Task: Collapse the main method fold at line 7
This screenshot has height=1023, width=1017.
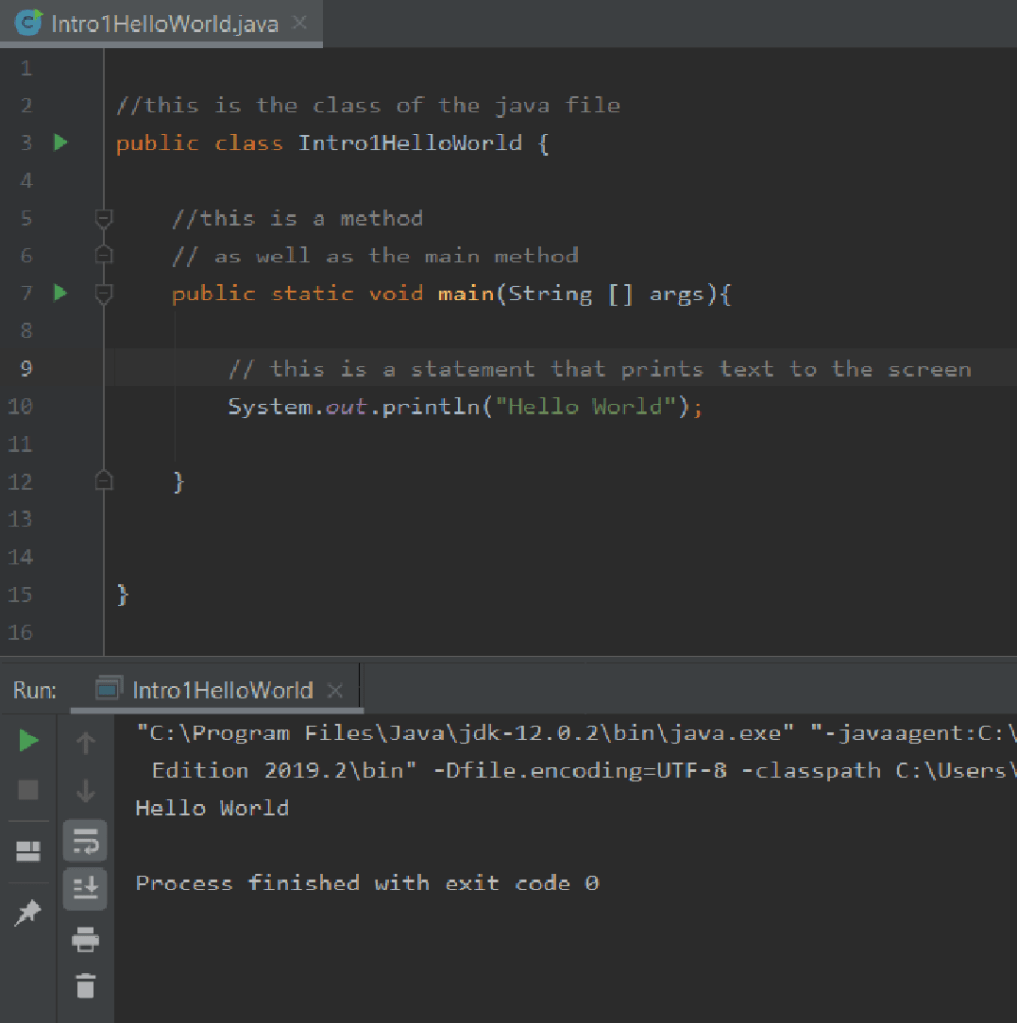Action: pos(103,293)
